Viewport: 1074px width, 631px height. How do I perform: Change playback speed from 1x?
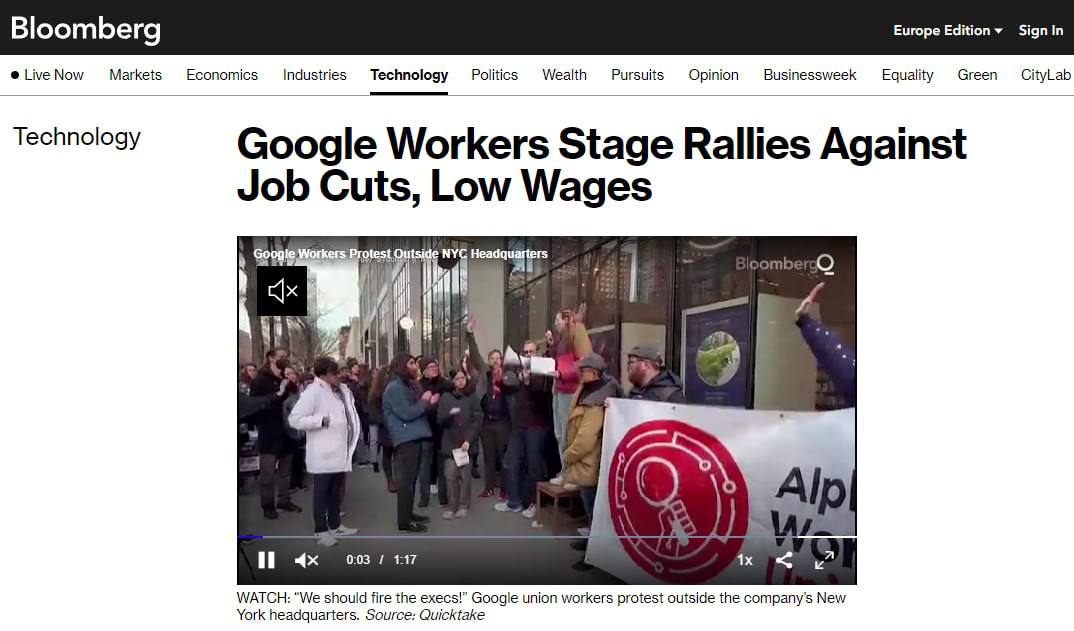pyautogui.click(x=745, y=560)
